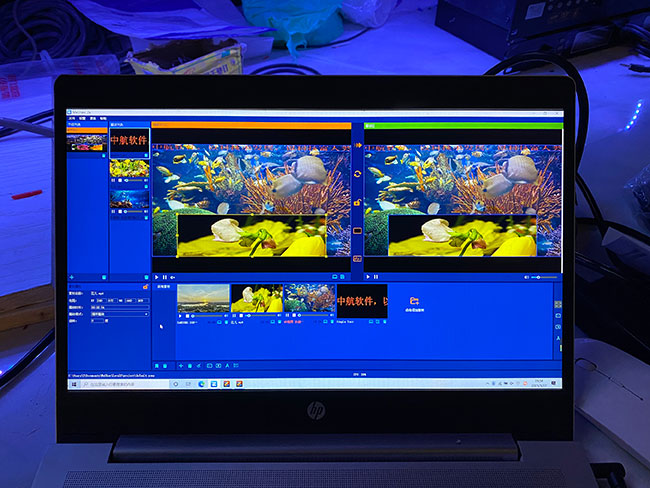Select the first scene thumbnail in left panel

point(86,142)
